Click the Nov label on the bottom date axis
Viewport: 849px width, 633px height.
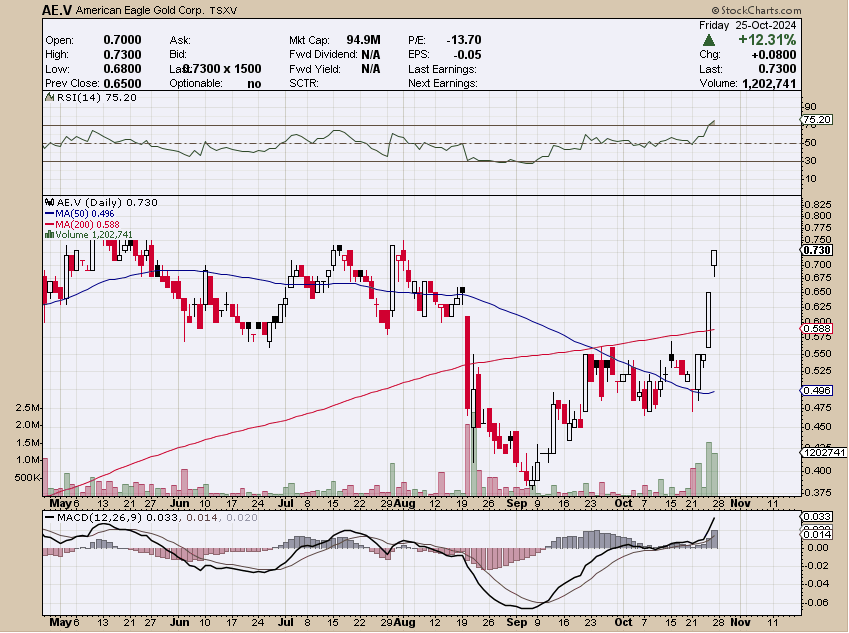(740, 623)
